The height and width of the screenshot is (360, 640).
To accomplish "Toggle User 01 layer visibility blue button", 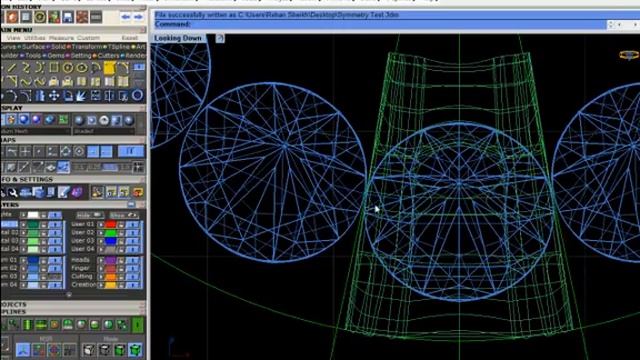I will point(132,224).
